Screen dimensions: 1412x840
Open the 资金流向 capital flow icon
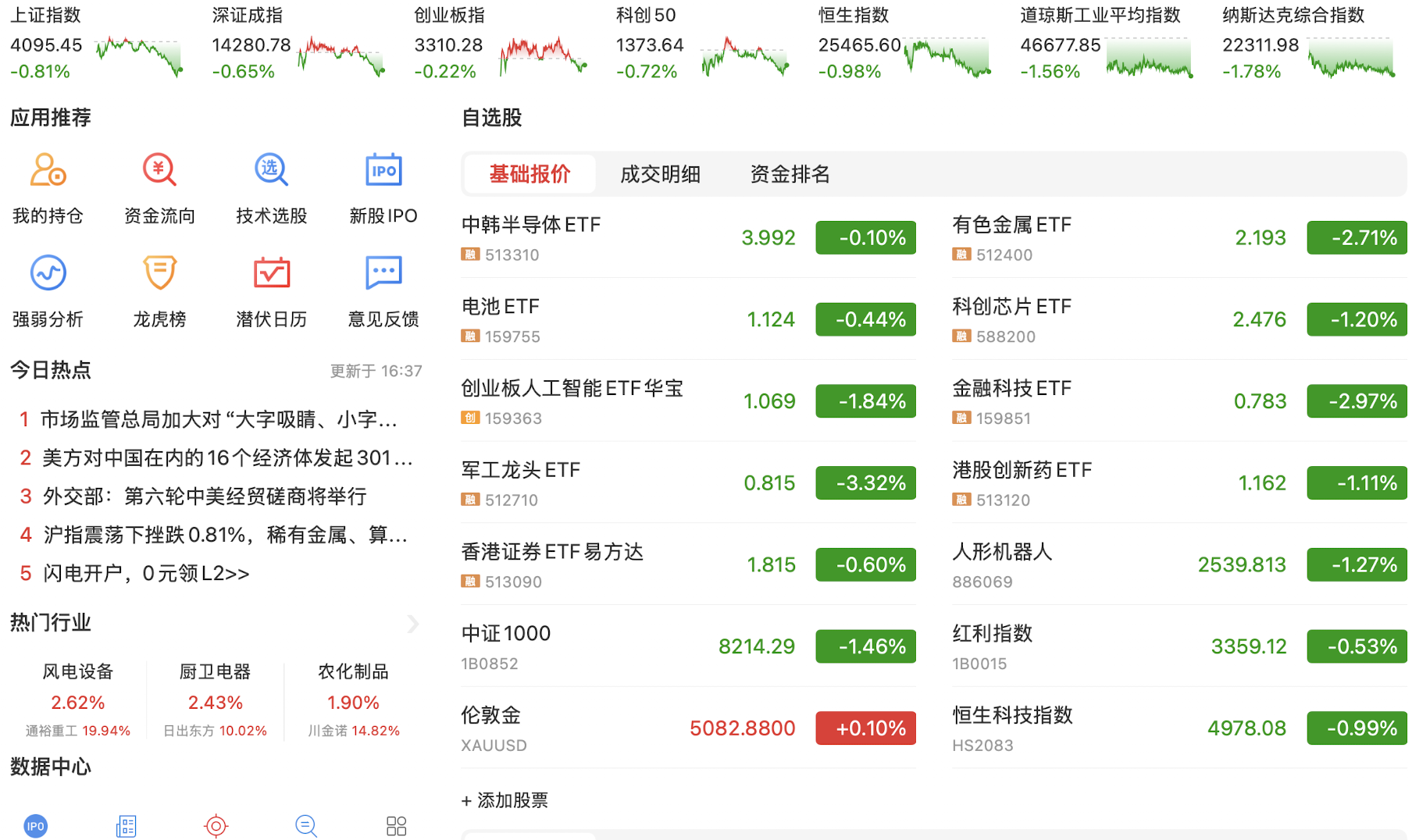(x=159, y=170)
